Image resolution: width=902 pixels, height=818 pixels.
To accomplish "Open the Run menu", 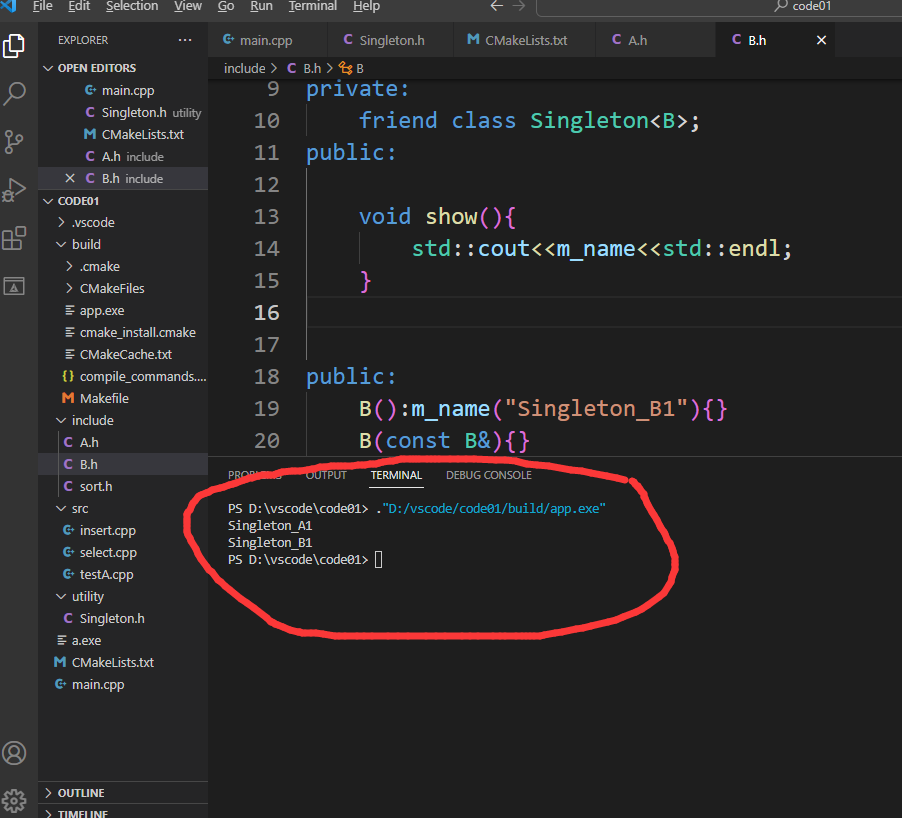I will [261, 6].
